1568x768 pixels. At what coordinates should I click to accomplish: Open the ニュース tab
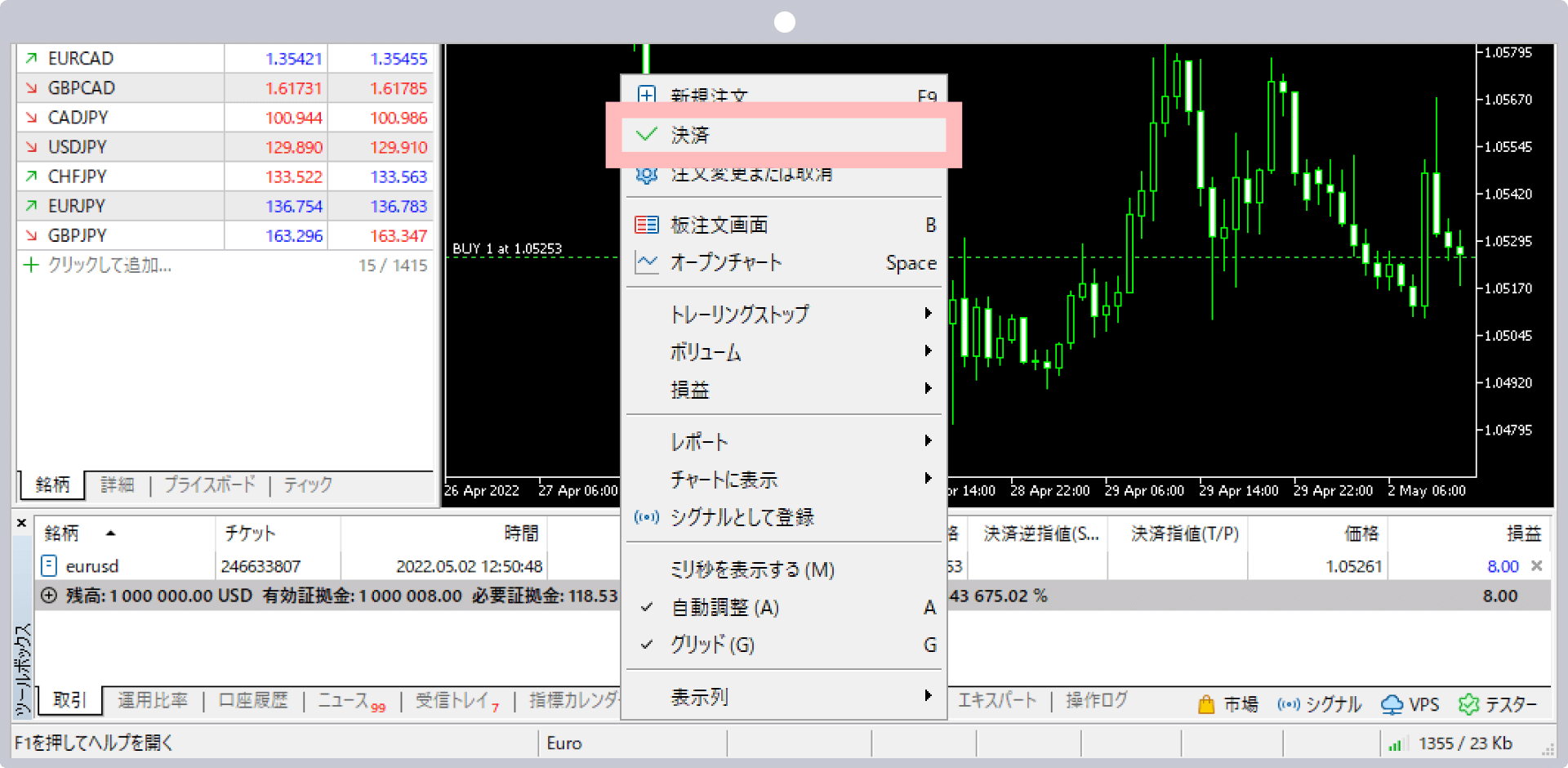tap(351, 701)
